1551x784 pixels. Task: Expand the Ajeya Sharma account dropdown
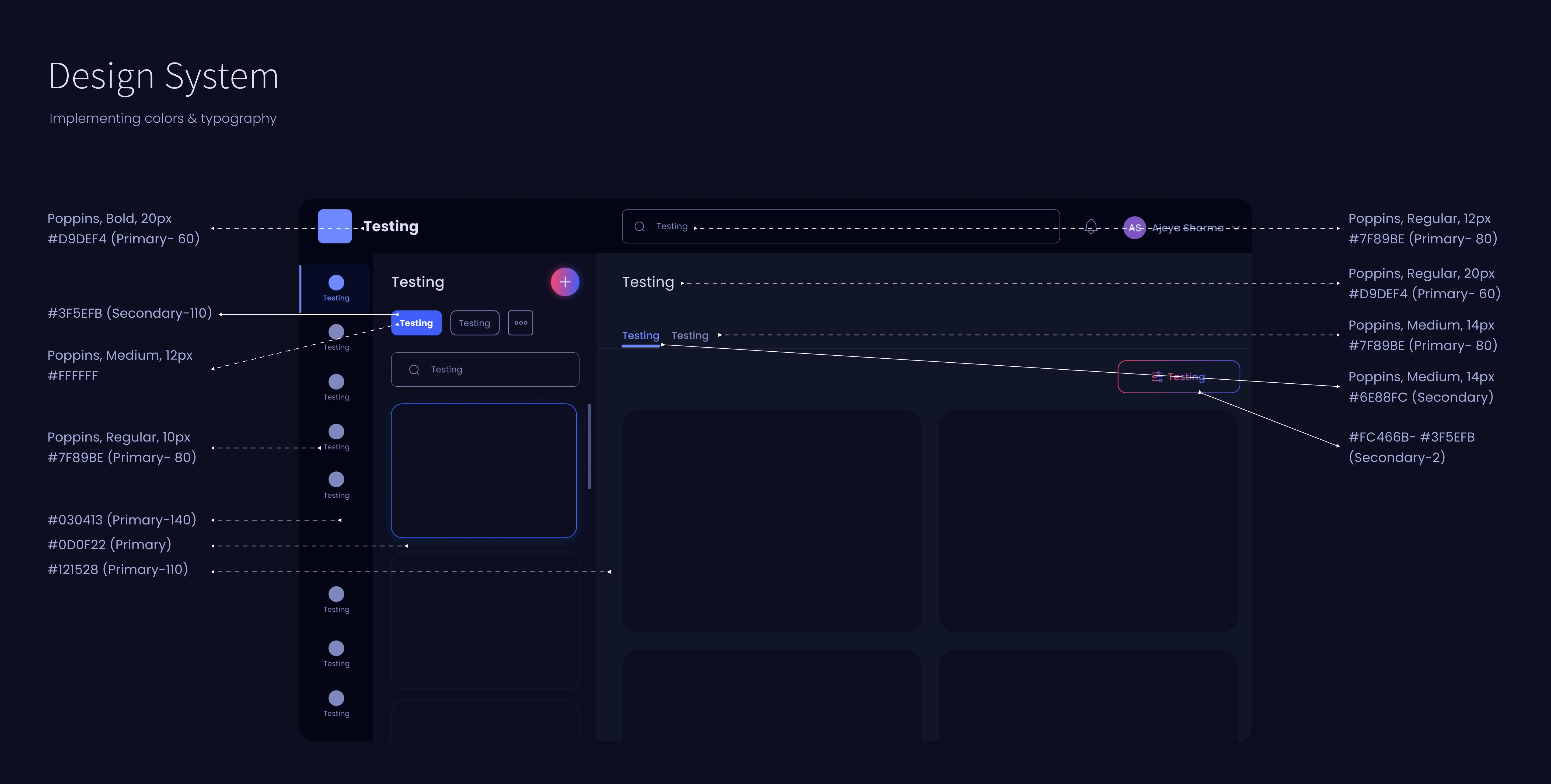(x=1236, y=227)
